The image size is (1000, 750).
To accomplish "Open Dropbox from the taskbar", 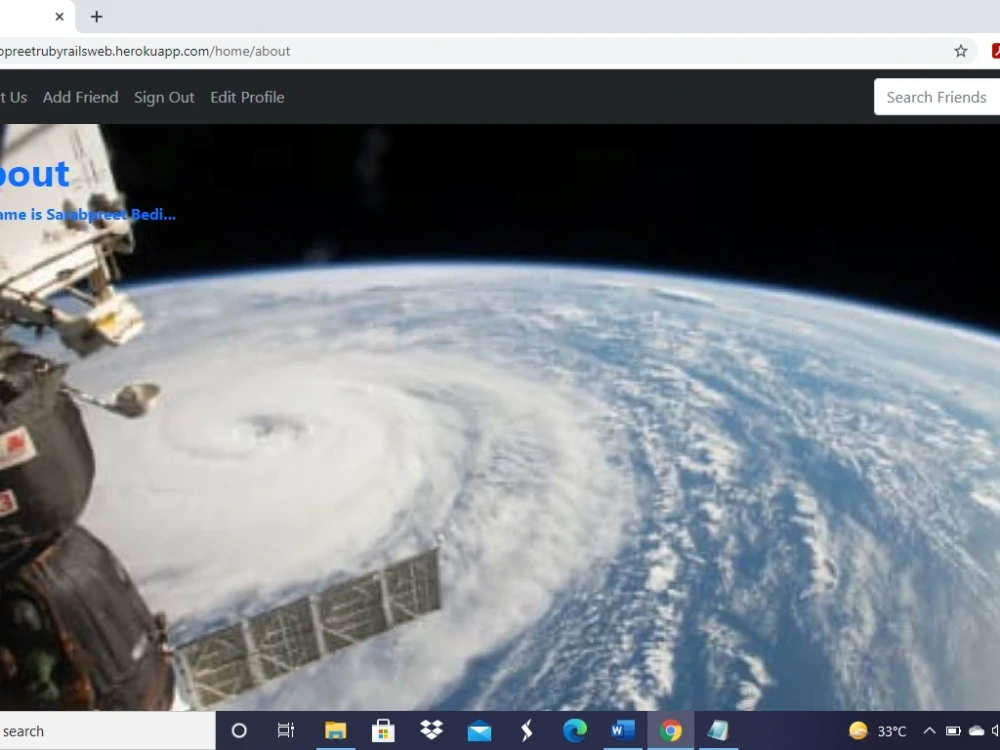I will point(432,730).
